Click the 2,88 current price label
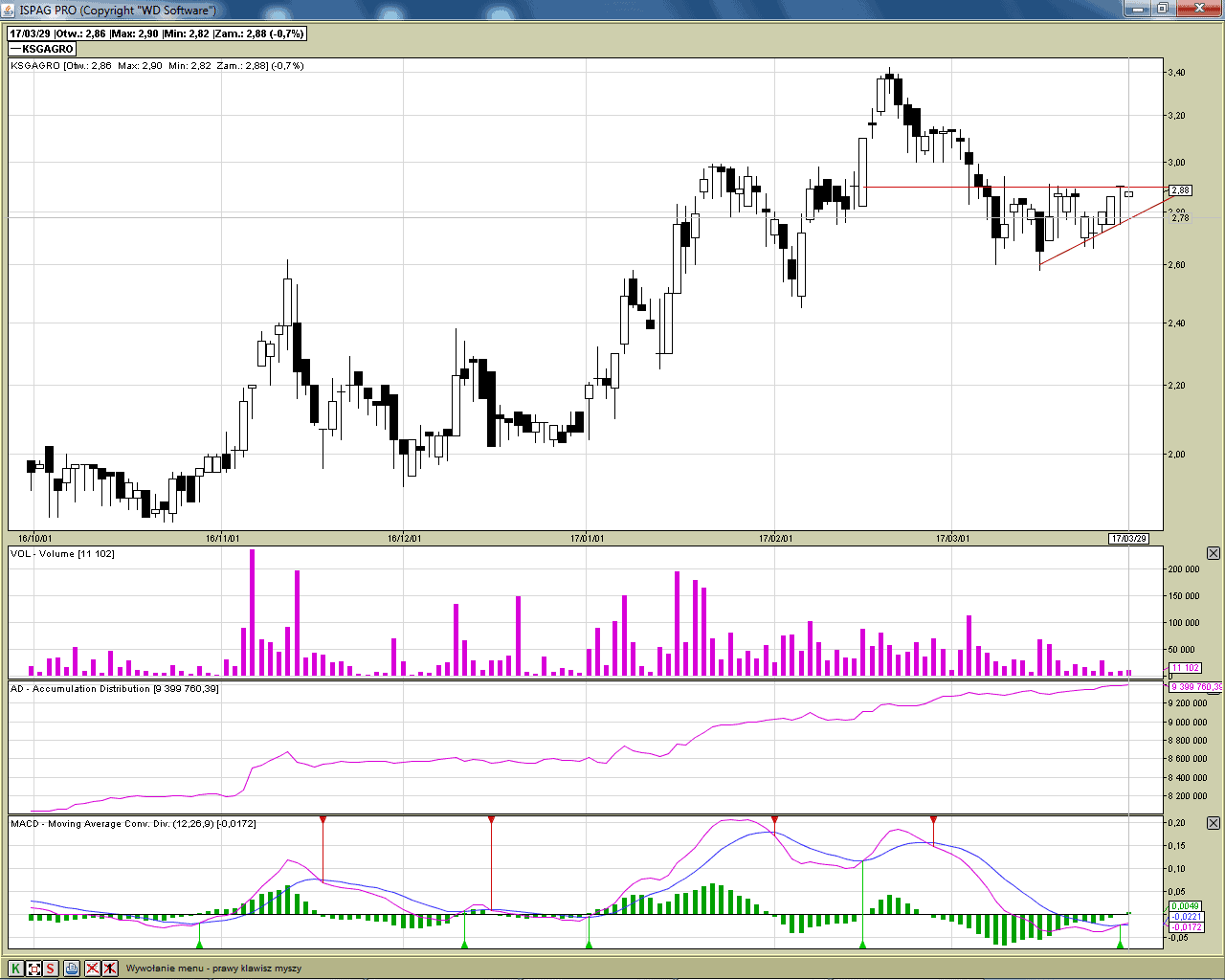Viewport: 1225px width, 980px height. 1180,190
